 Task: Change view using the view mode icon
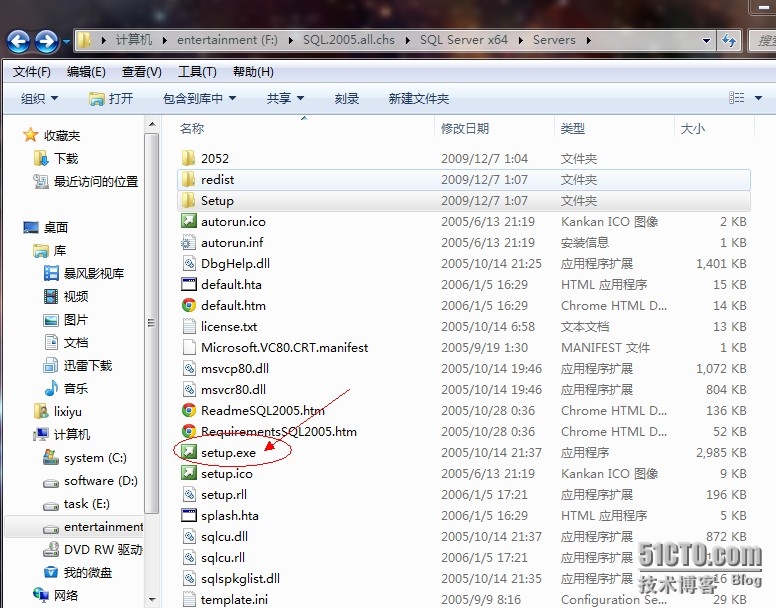pos(736,97)
